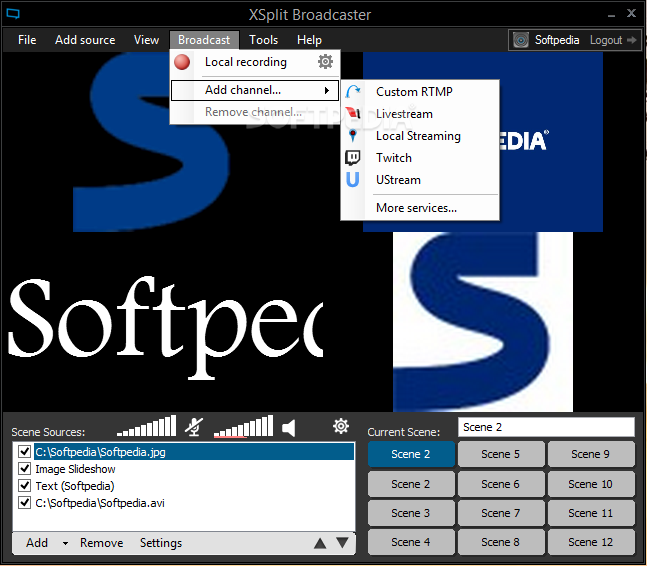
Task: Click the Logout arrow icon
Action: [631, 40]
